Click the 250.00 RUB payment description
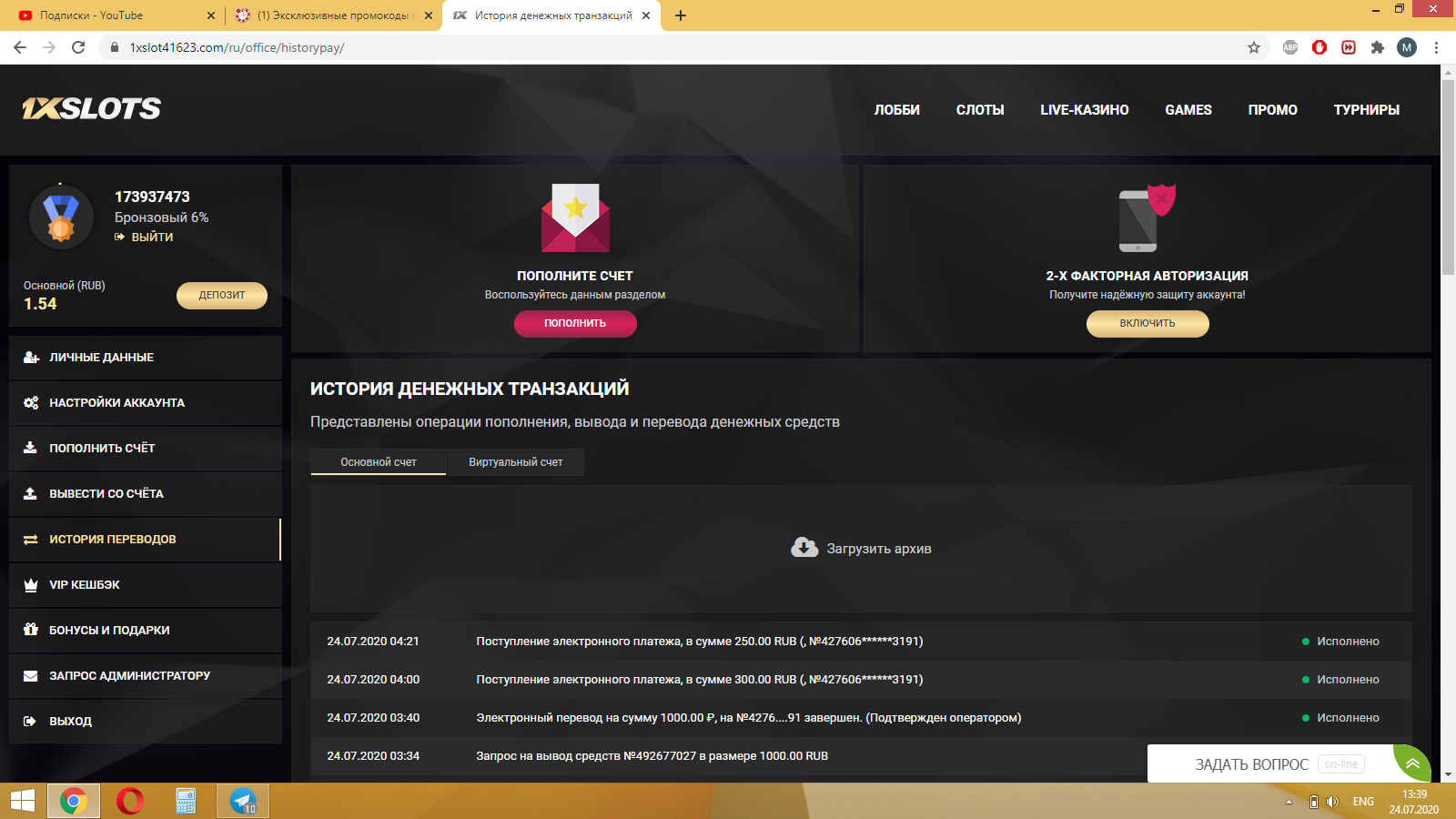Image resolution: width=1456 pixels, height=819 pixels. pyautogui.click(x=699, y=642)
